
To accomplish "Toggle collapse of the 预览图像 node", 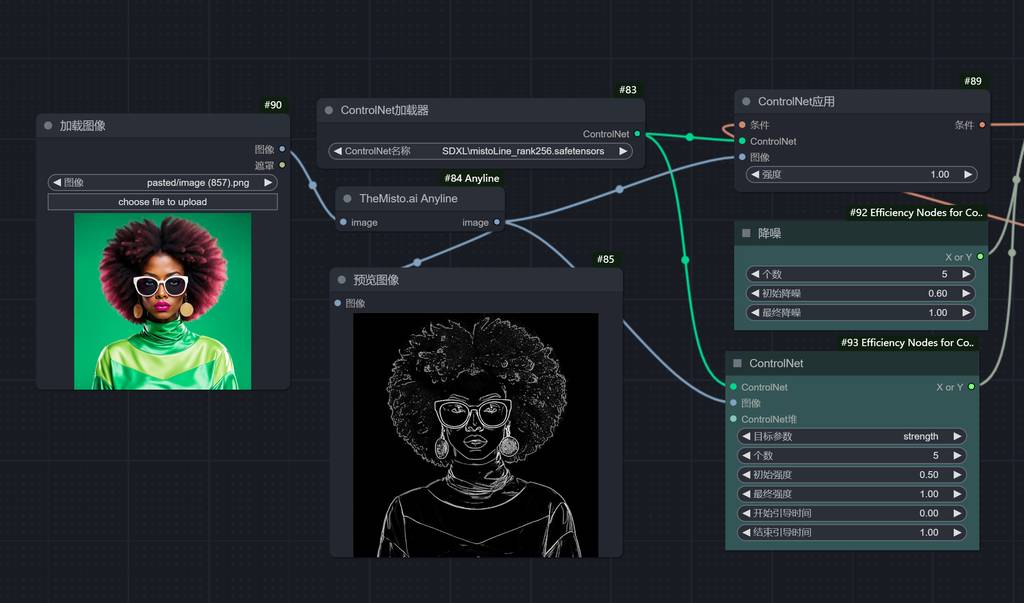I will coord(341,280).
